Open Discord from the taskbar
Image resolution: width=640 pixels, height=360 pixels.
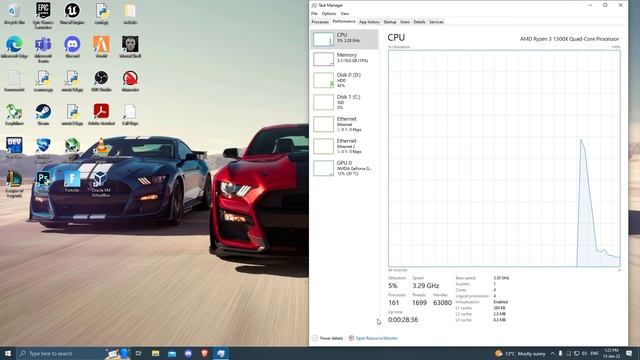188,353
